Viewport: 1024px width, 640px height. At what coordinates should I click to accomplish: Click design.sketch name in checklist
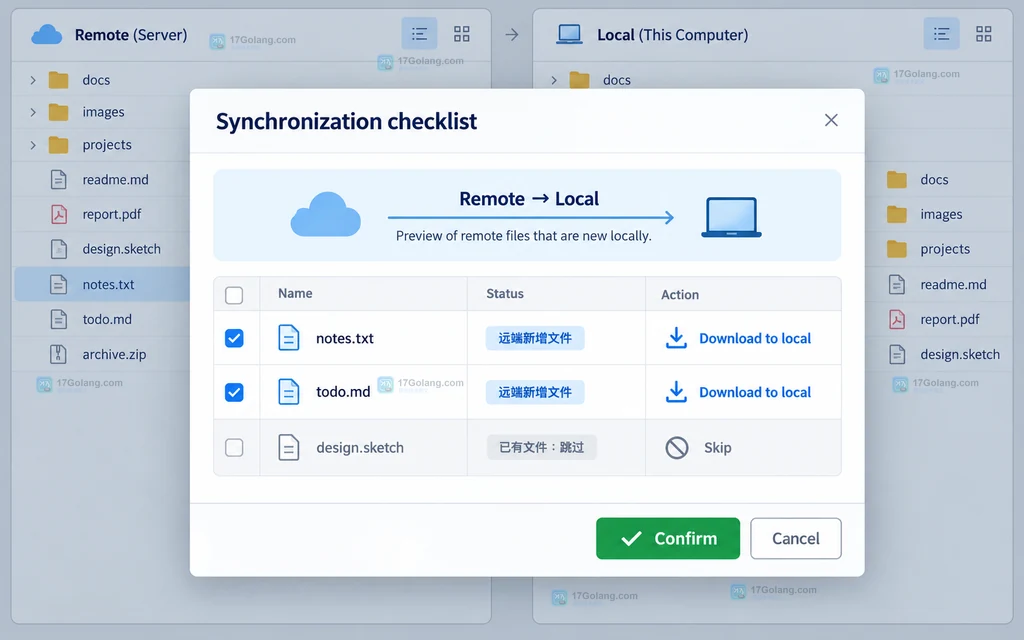[360, 447]
